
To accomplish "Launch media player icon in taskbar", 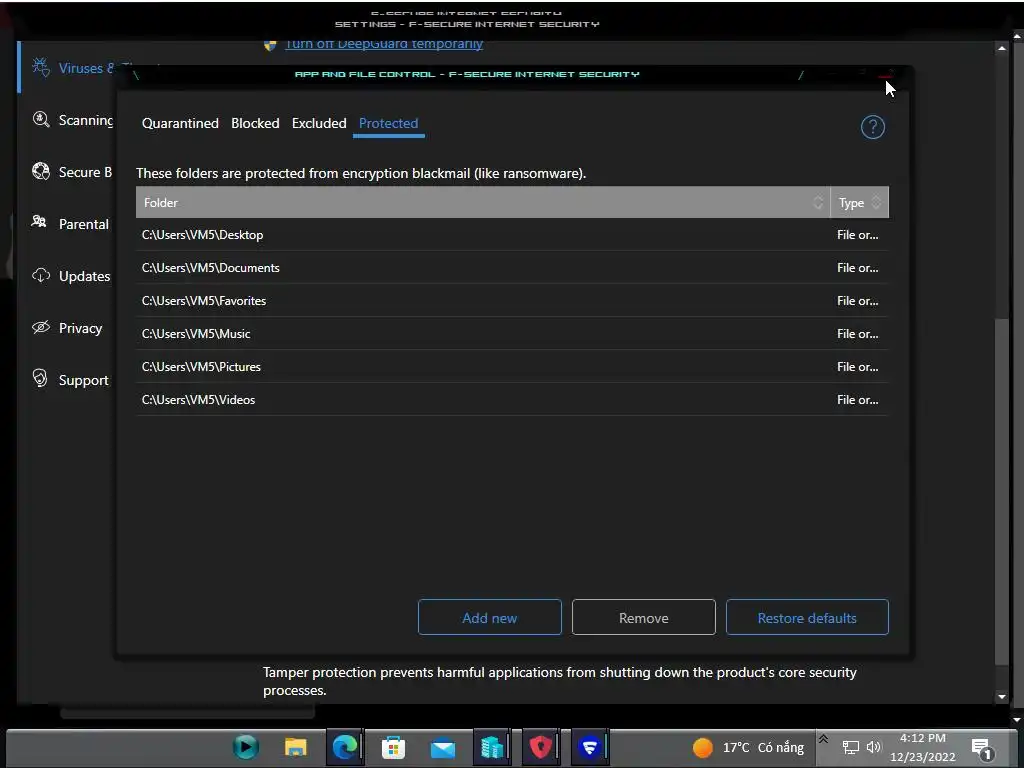I will coord(246,747).
